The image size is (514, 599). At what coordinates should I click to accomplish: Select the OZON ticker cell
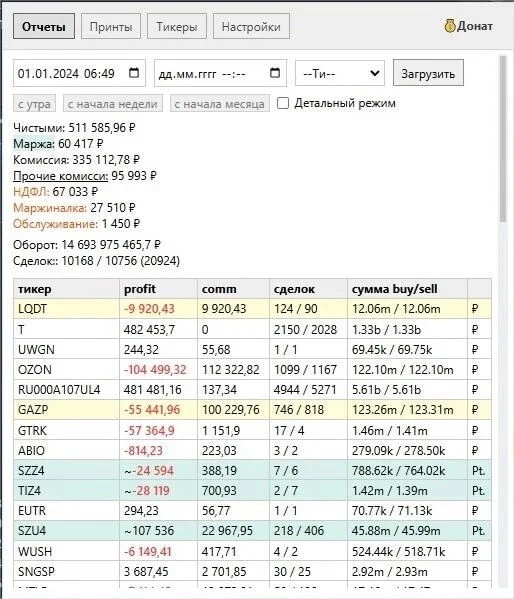(66, 369)
